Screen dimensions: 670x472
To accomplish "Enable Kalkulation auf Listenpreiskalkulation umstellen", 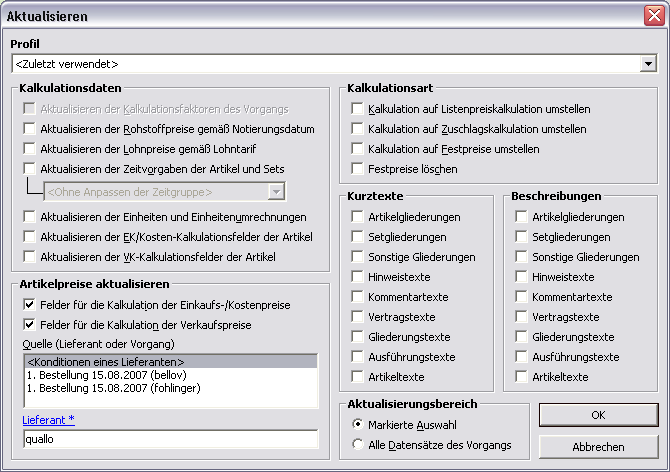I will point(357,108).
